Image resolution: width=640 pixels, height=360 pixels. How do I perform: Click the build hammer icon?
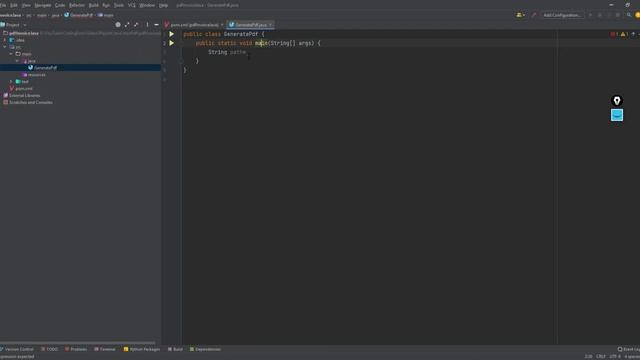pos(533,15)
